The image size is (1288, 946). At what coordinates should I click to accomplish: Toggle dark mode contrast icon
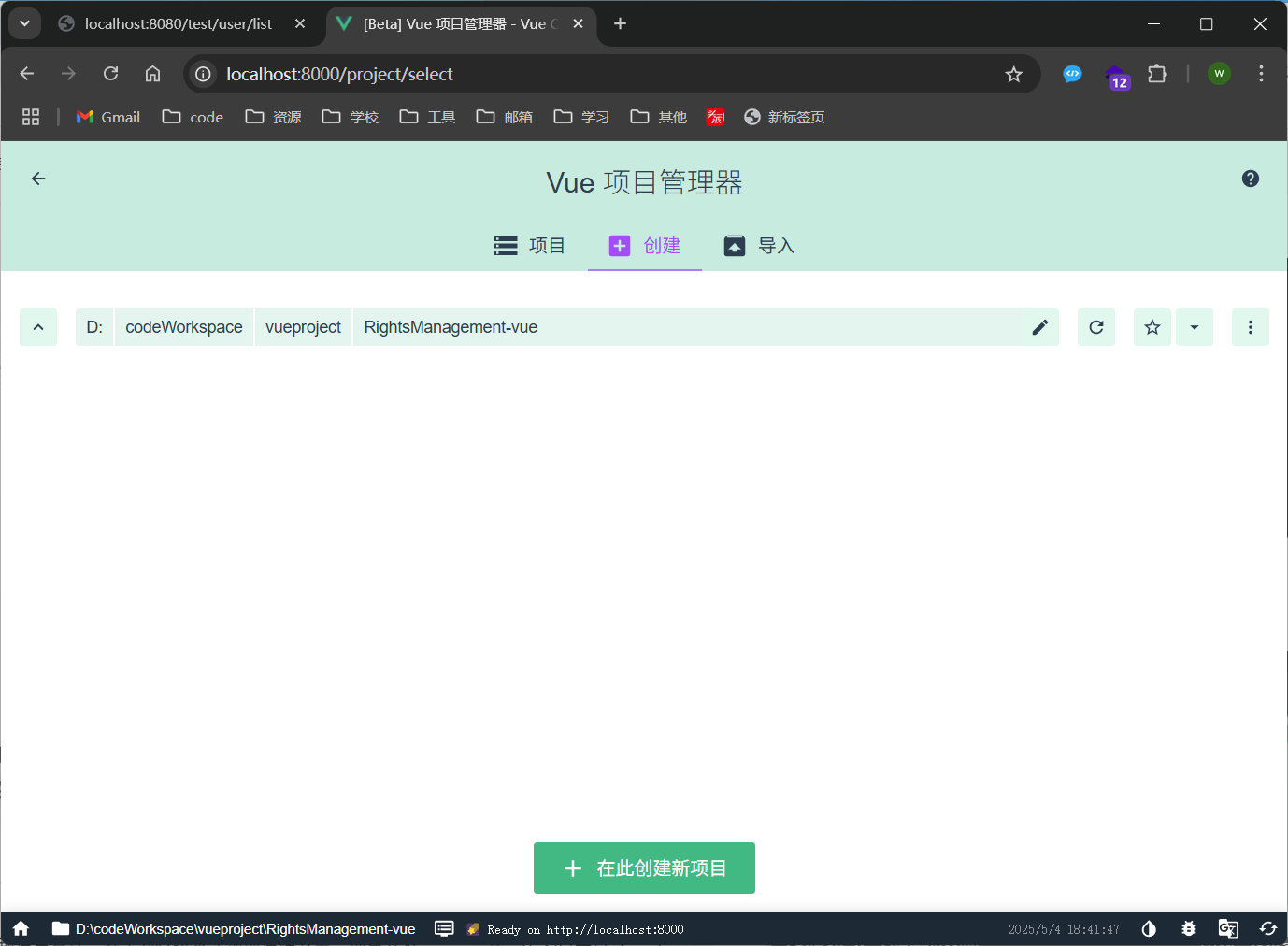(x=1149, y=928)
